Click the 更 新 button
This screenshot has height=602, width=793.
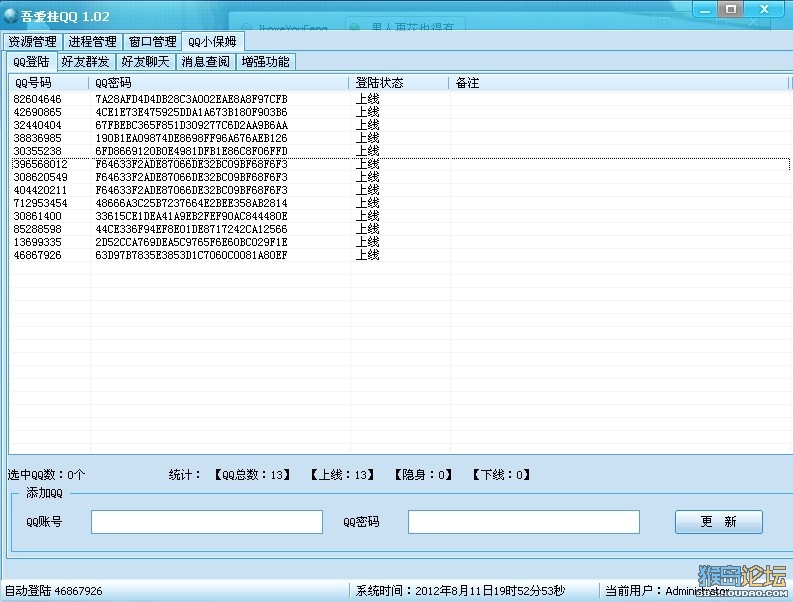(x=719, y=522)
